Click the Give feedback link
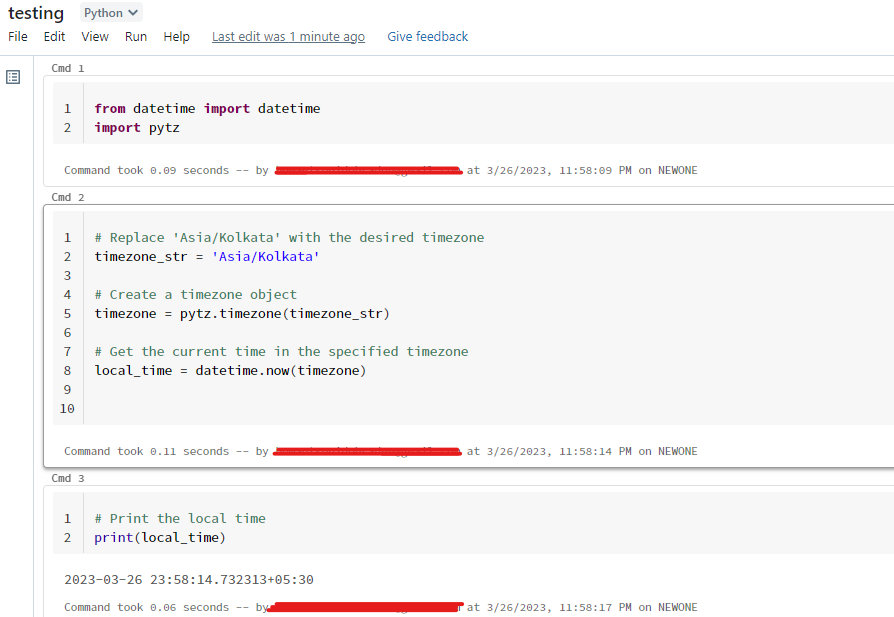Image resolution: width=894 pixels, height=617 pixels. click(x=427, y=37)
